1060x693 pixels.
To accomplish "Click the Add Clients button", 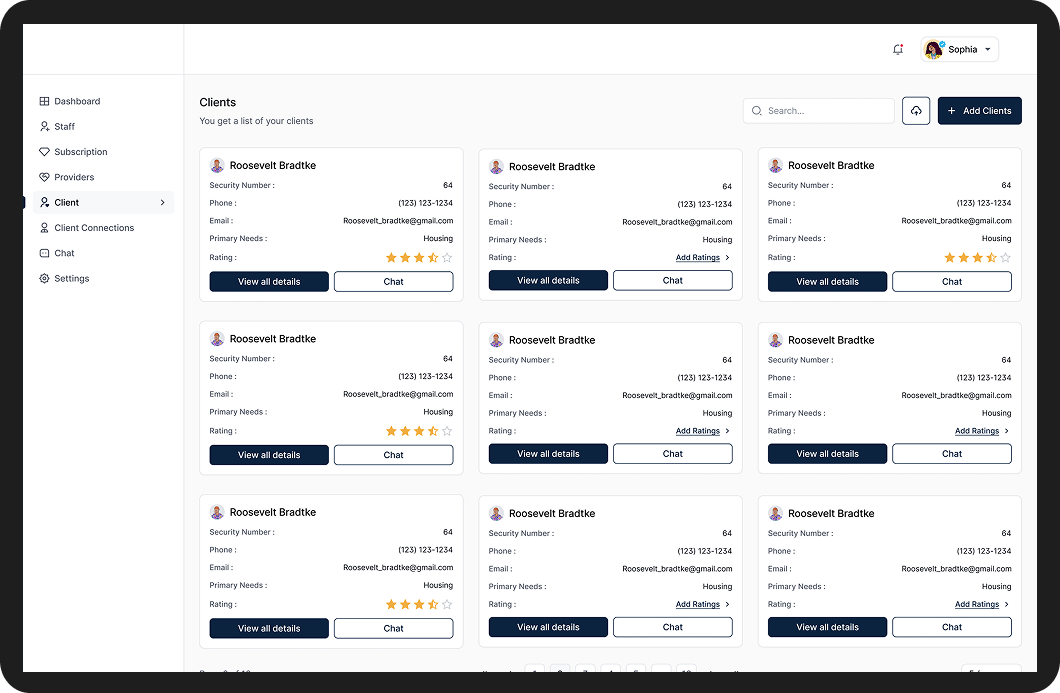I will tap(980, 111).
